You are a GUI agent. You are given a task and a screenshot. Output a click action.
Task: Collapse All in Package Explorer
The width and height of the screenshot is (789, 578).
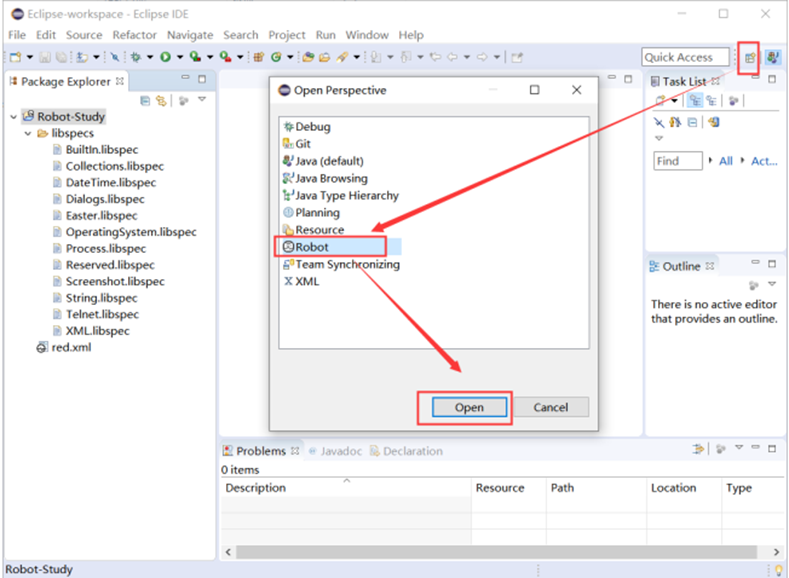pyautogui.click(x=145, y=101)
